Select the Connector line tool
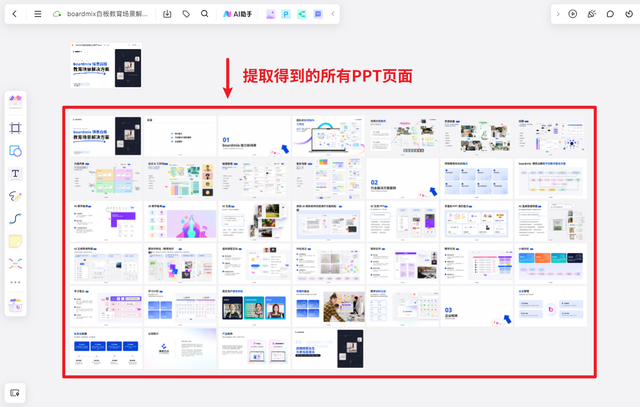 (16, 219)
